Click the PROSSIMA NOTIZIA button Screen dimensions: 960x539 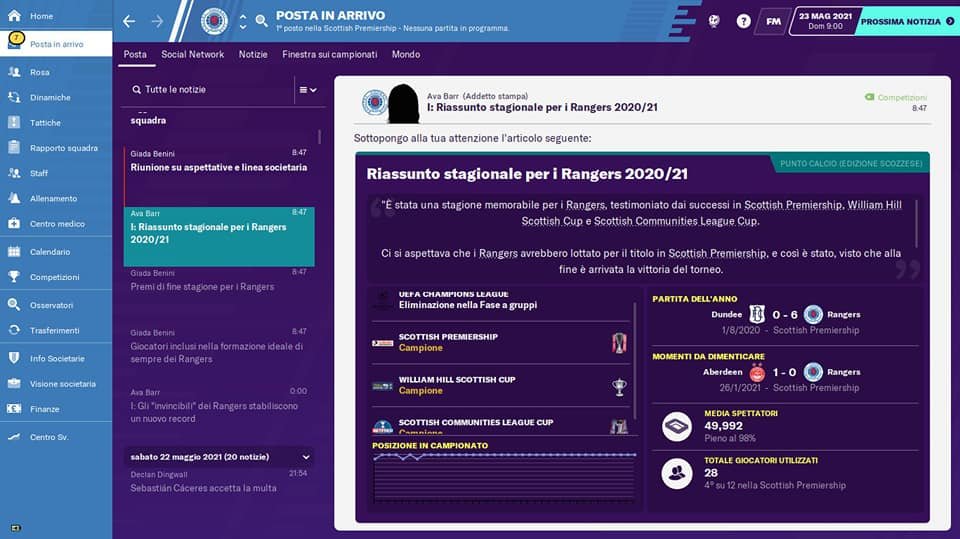coord(907,21)
